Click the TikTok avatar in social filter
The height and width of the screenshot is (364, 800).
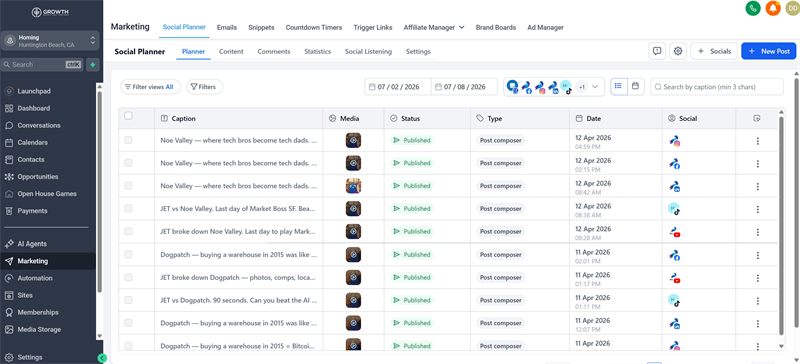(566, 87)
